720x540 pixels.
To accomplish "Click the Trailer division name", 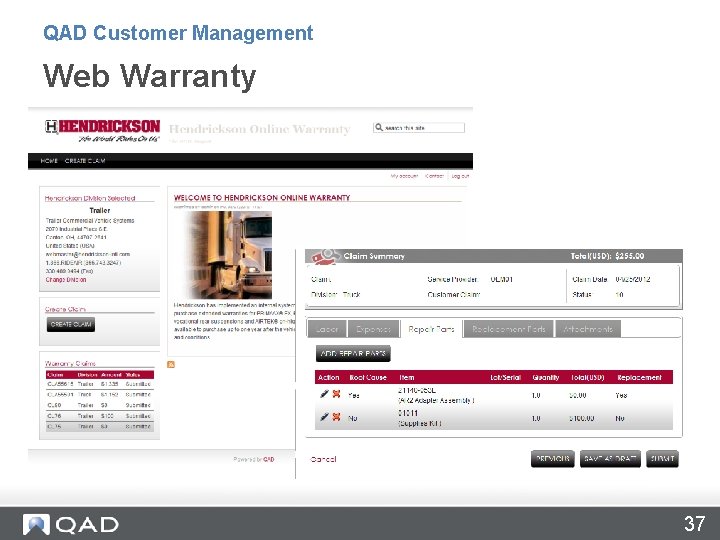I will [100, 210].
